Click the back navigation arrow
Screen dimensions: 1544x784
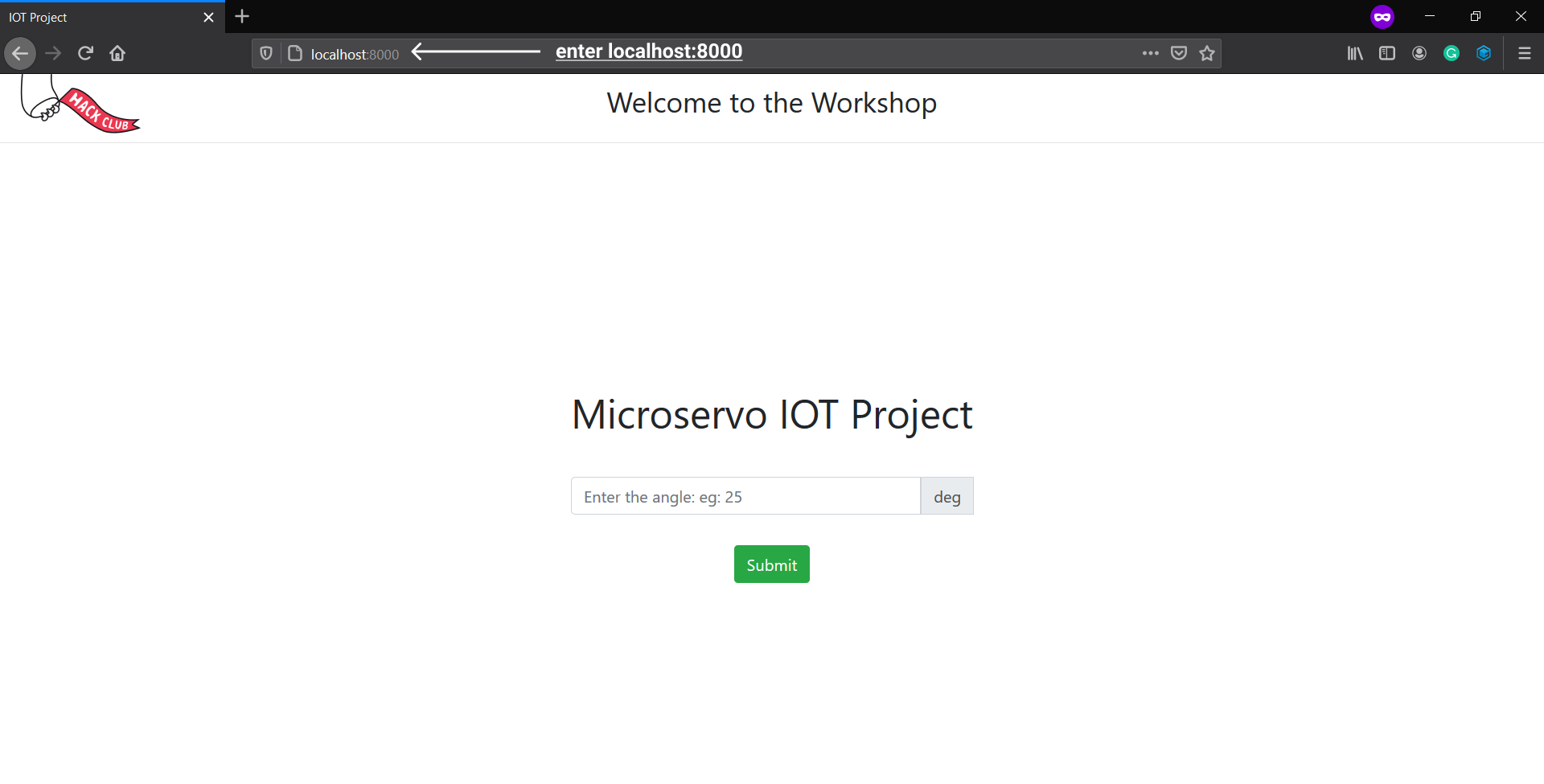(x=20, y=53)
